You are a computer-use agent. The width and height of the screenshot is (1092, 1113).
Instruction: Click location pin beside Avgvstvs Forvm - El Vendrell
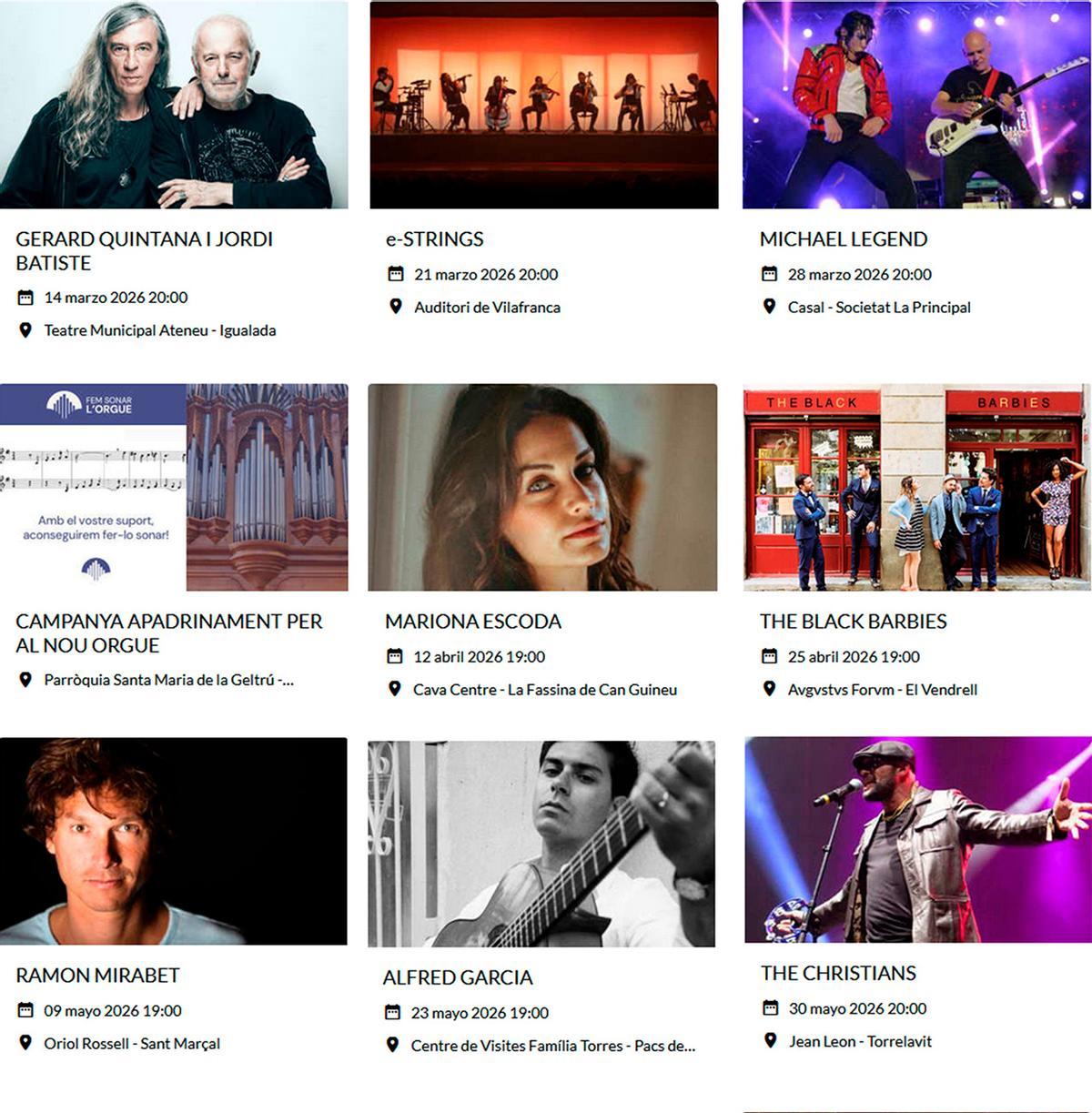[x=769, y=689]
